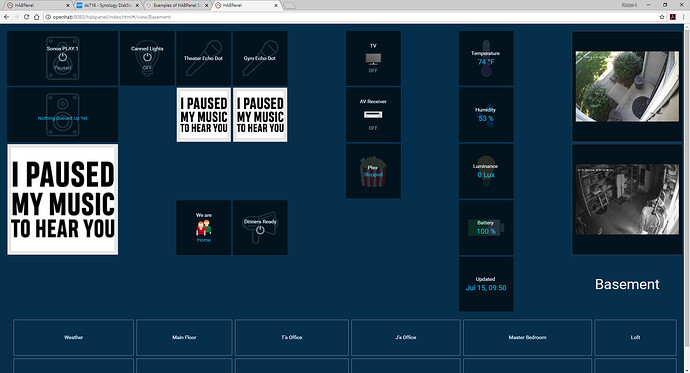Click the Luminance light bulb tile

[x=486, y=171]
